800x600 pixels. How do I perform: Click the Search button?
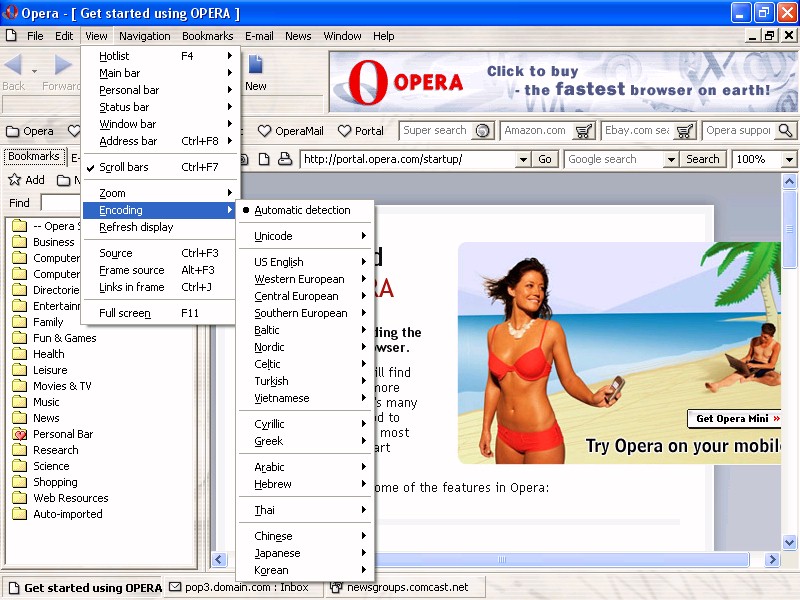(703, 159)
